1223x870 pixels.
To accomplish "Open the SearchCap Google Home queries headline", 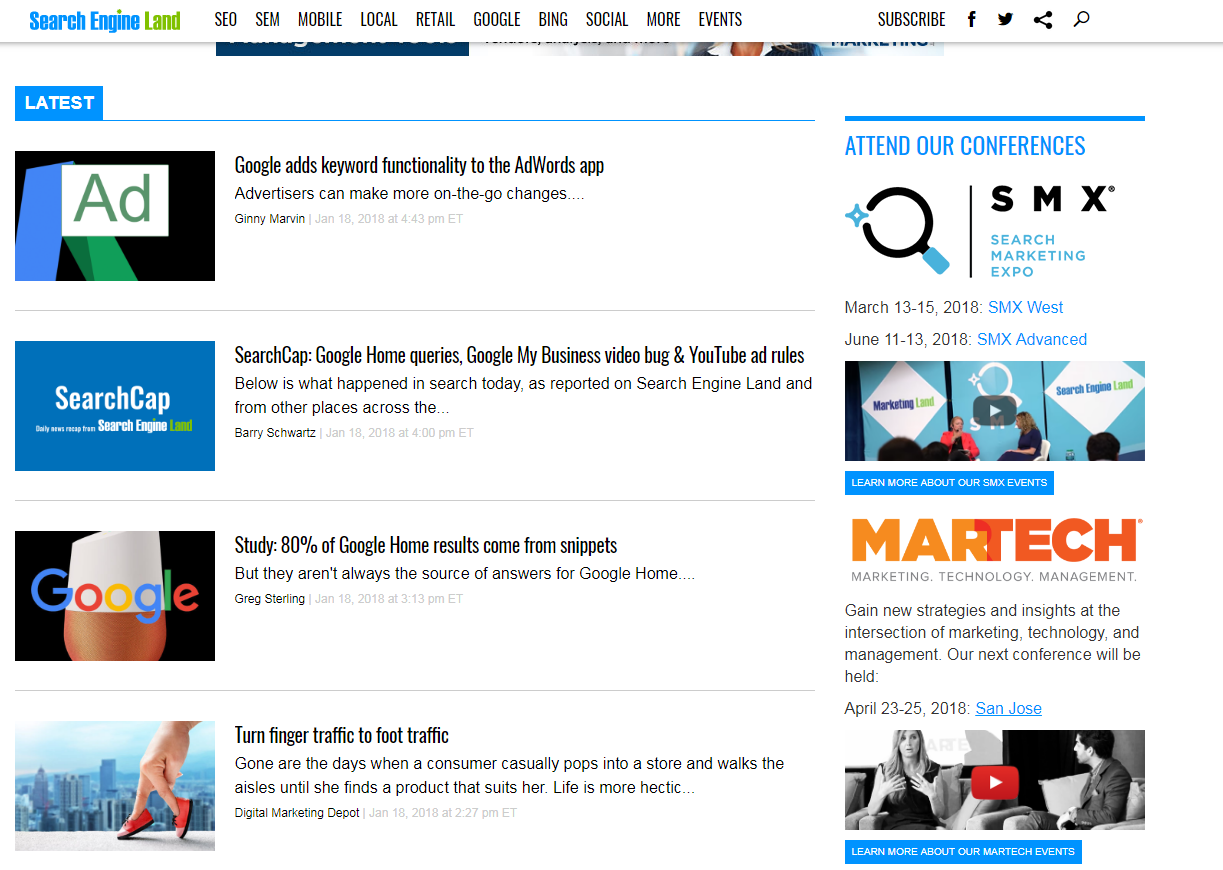I will [x=519, y=355].
